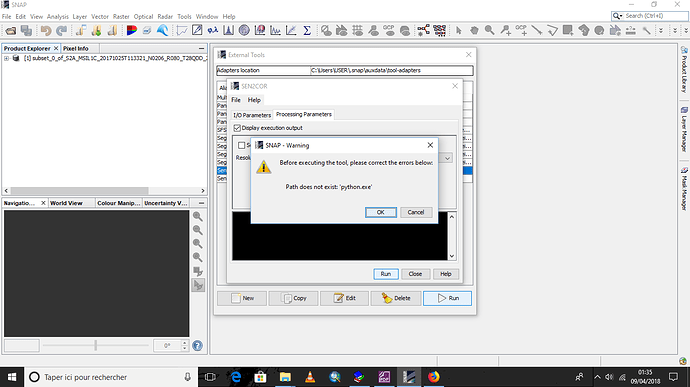The width and height of the screenshot is (690, 387).
Task: Click Delete in External Tools window
Action: pyautogui.click(x=396, y=298)
